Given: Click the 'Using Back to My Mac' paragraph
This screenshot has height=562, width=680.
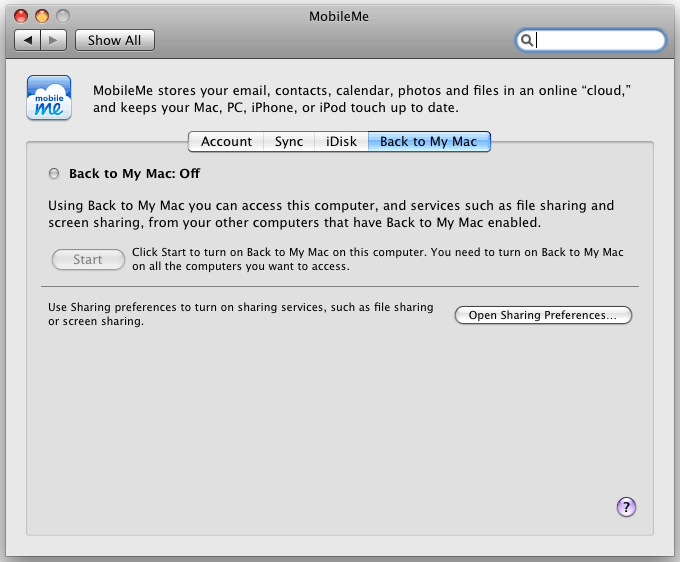Looking at the screenshot, I should click(x=331, y=214).
